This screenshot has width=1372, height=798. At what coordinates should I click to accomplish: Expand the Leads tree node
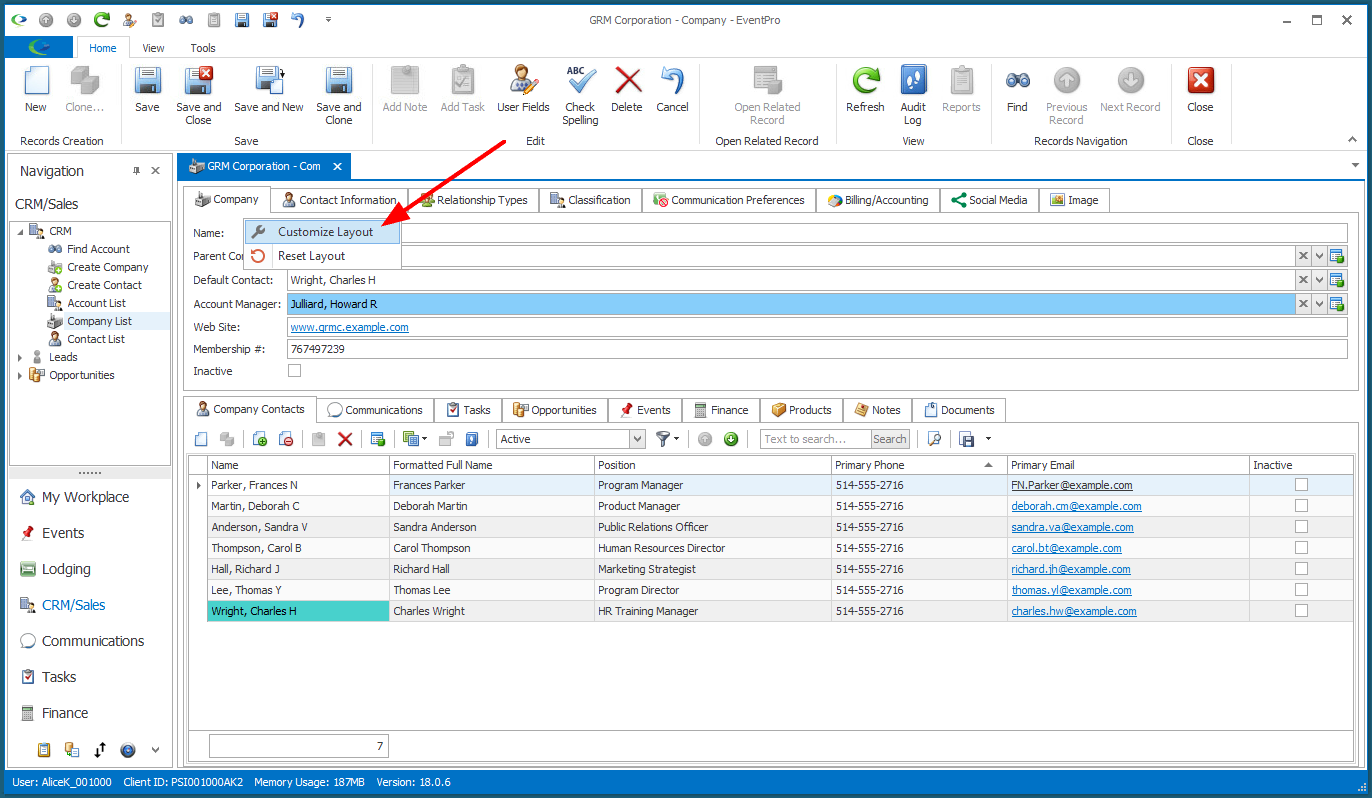pyautogui.click(x=20, y=357)
